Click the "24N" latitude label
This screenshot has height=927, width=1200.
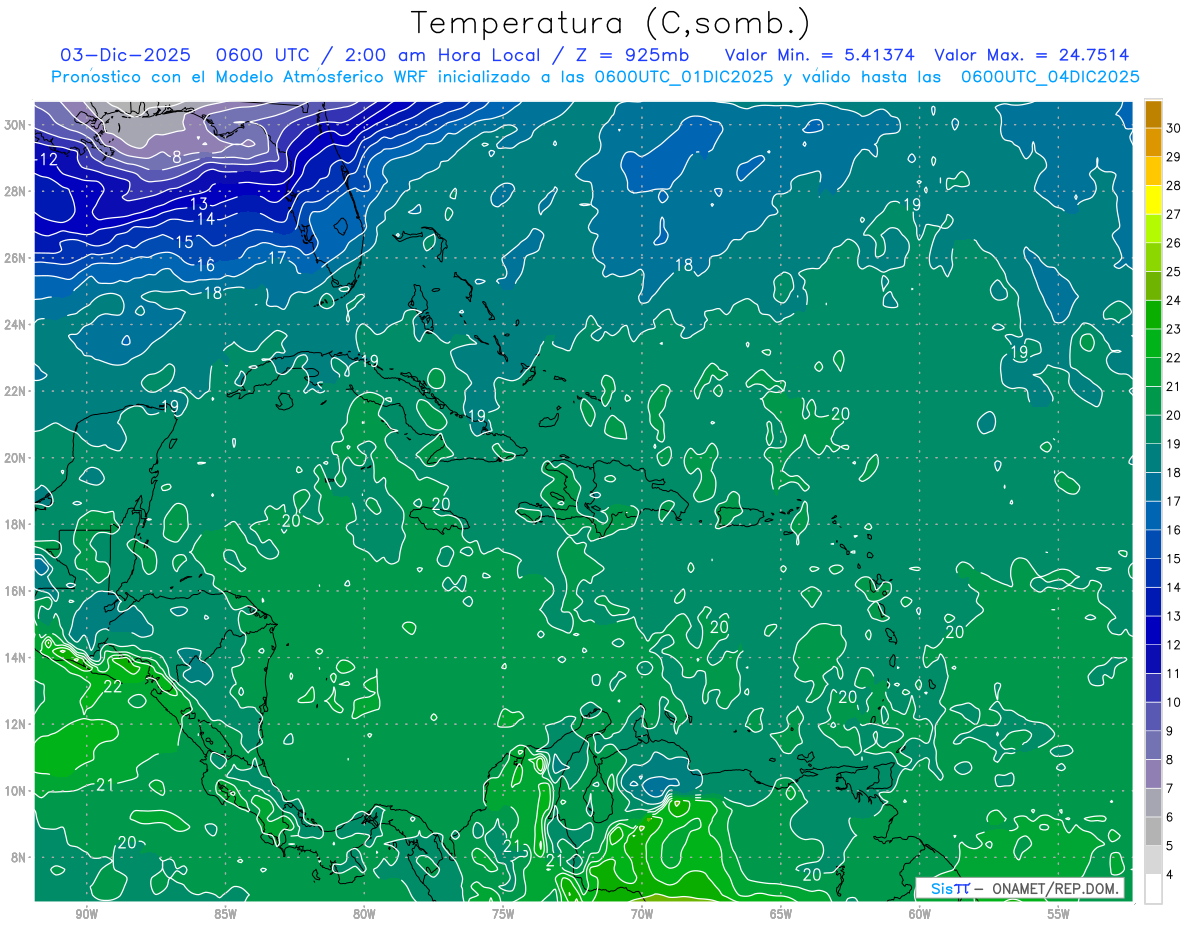coord(17,325)
